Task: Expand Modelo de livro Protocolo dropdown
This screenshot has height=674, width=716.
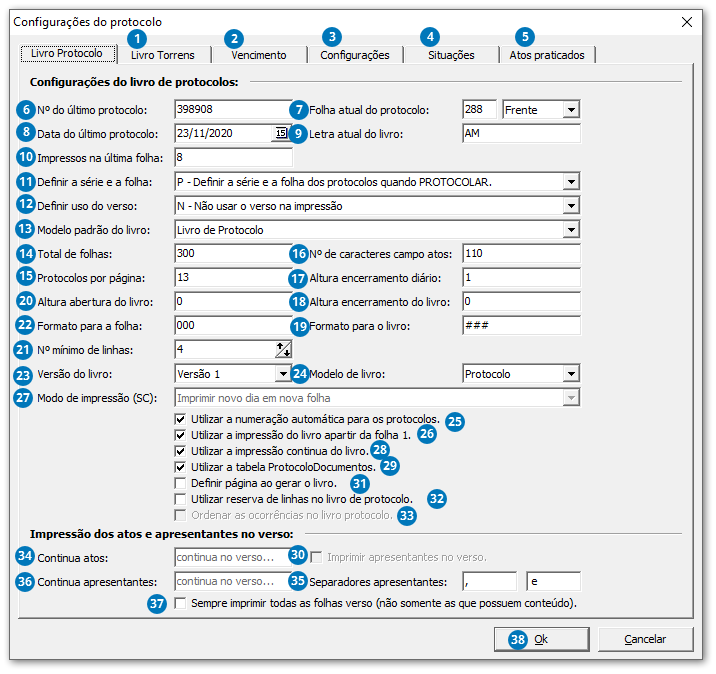Action: tap(571, 374)
